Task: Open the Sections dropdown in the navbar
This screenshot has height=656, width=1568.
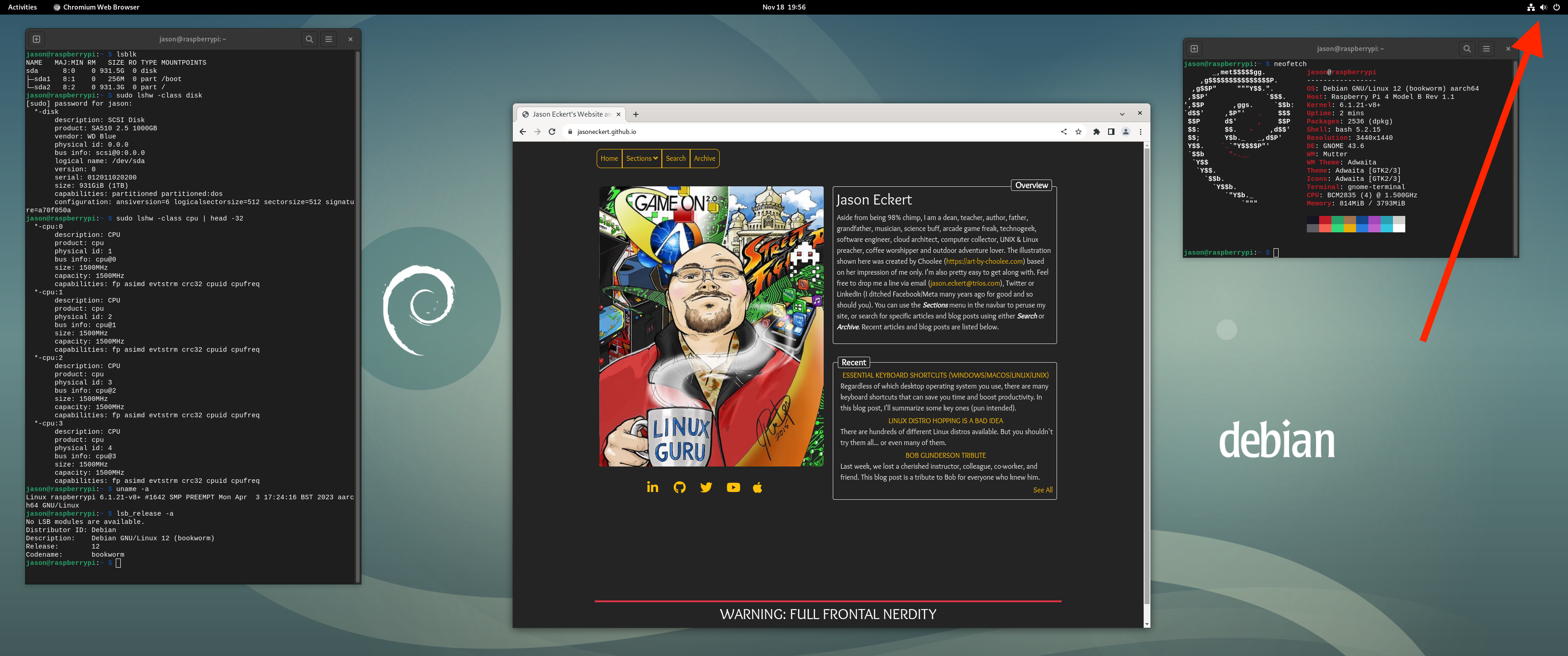Action: [x=641, y=158]
